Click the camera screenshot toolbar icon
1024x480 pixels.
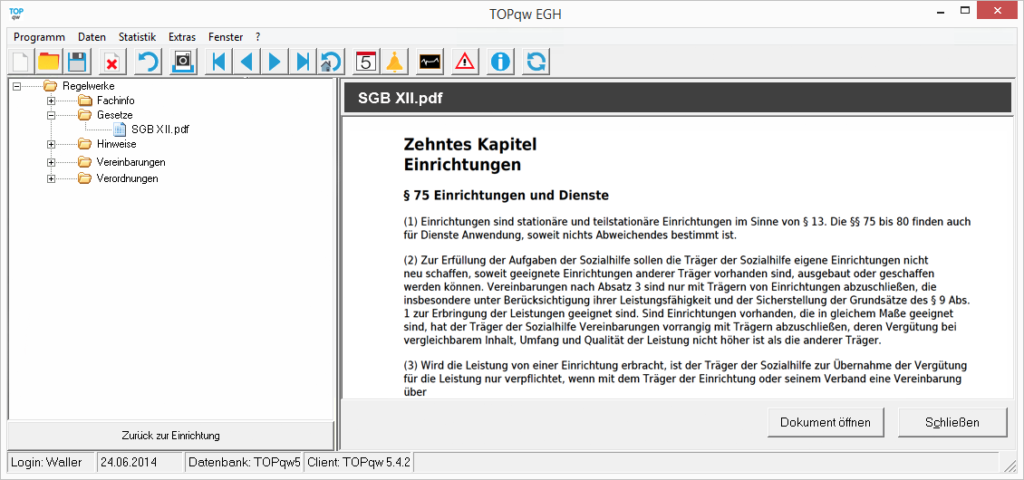(183, 62)
